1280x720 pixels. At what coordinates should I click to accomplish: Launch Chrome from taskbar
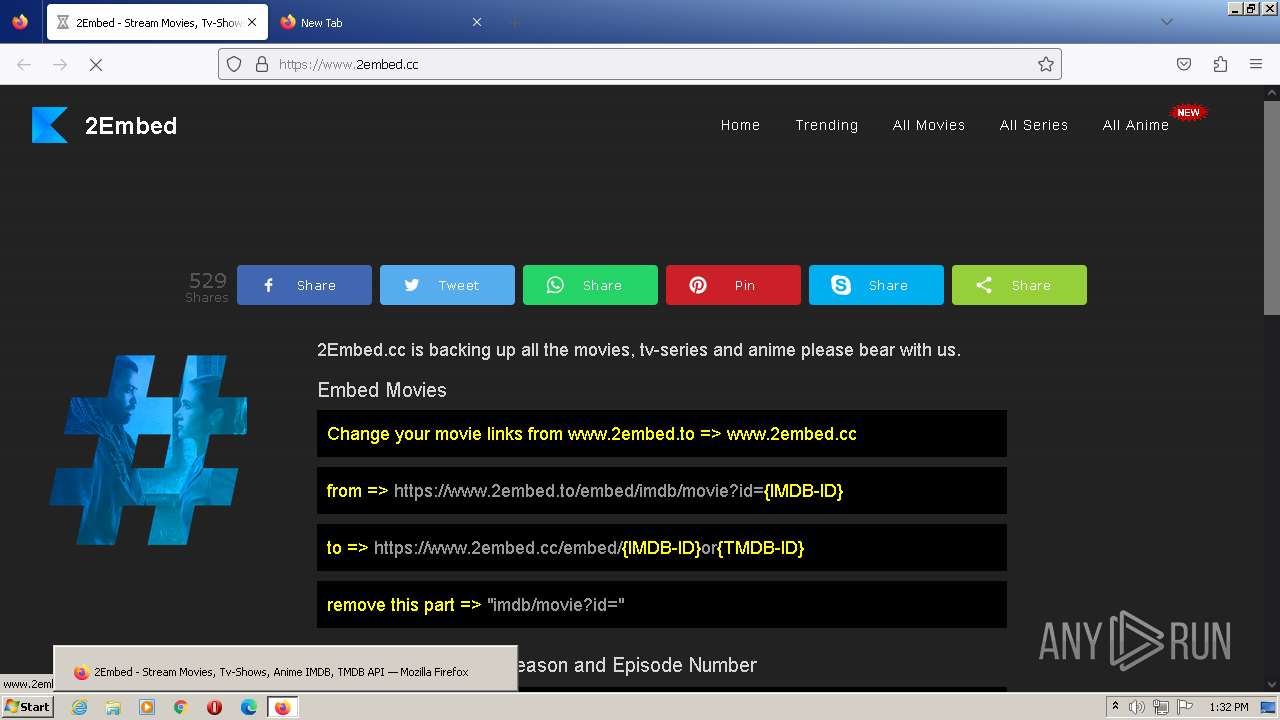[181, 707]
